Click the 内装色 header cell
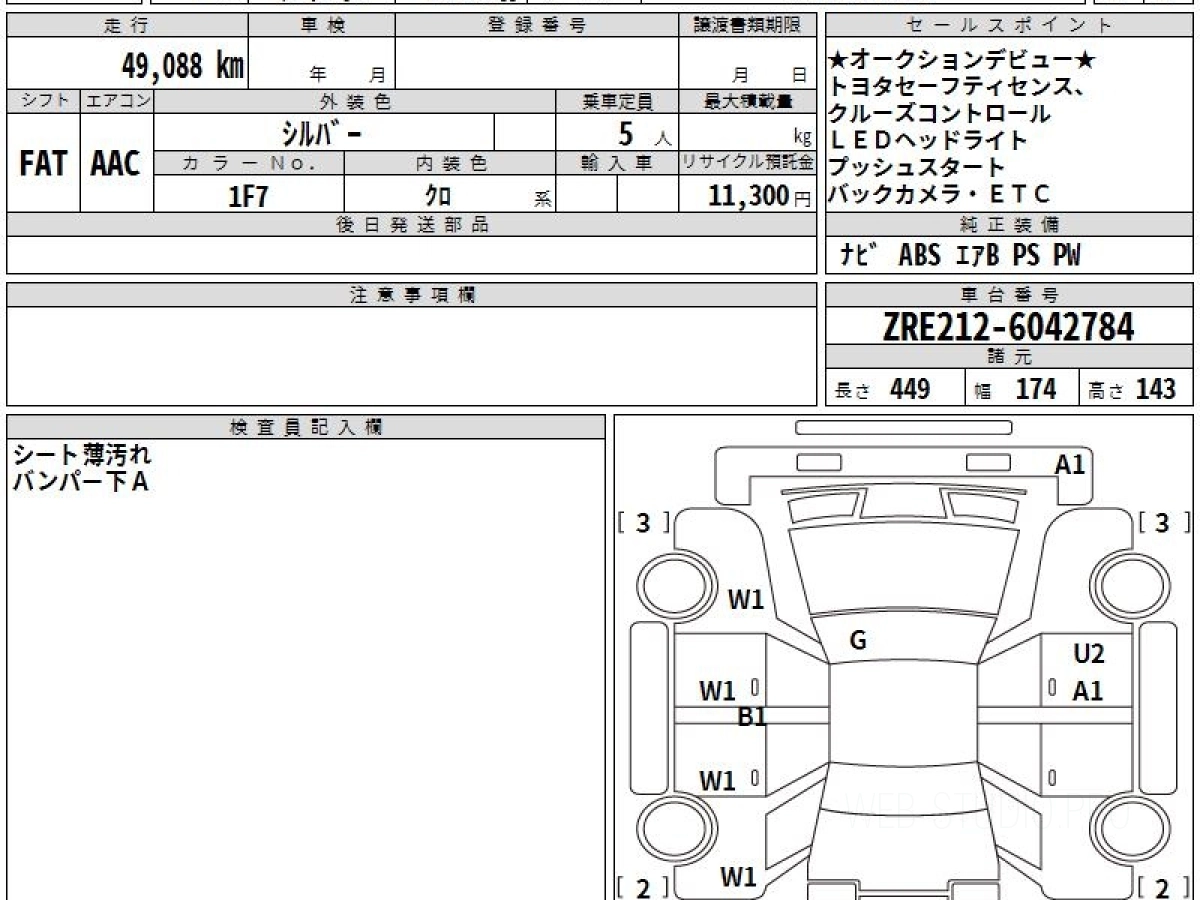The height and width of the screenshot is (900, 1200). pos(450,163)
